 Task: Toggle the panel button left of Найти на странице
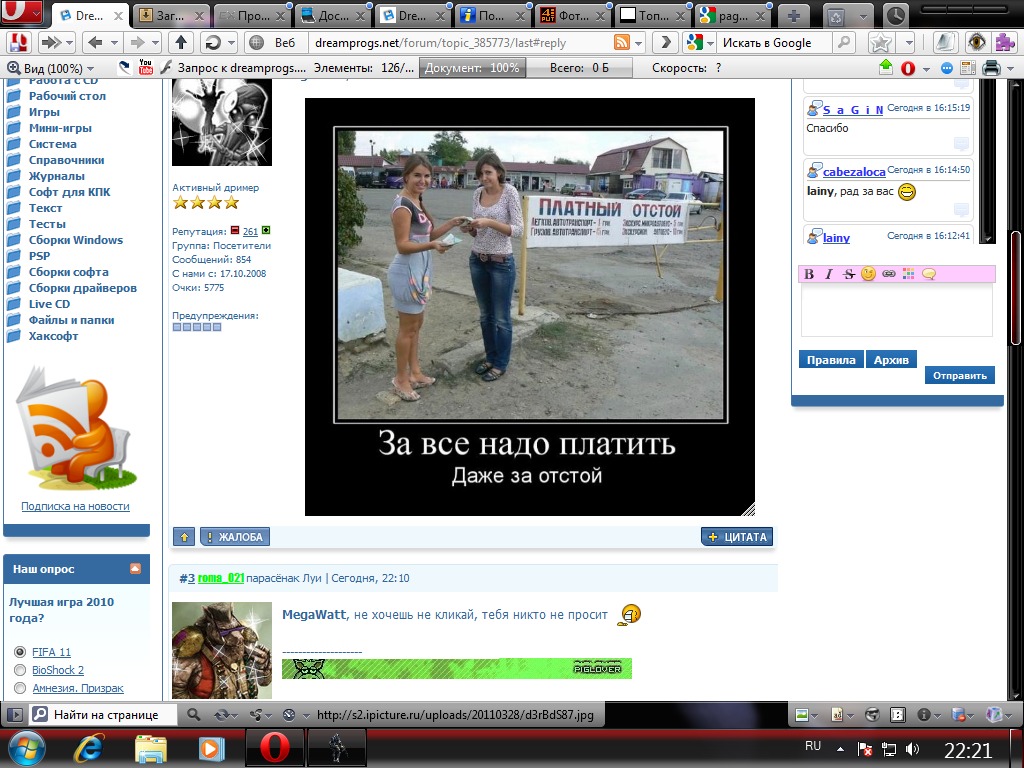pos(14,715)
